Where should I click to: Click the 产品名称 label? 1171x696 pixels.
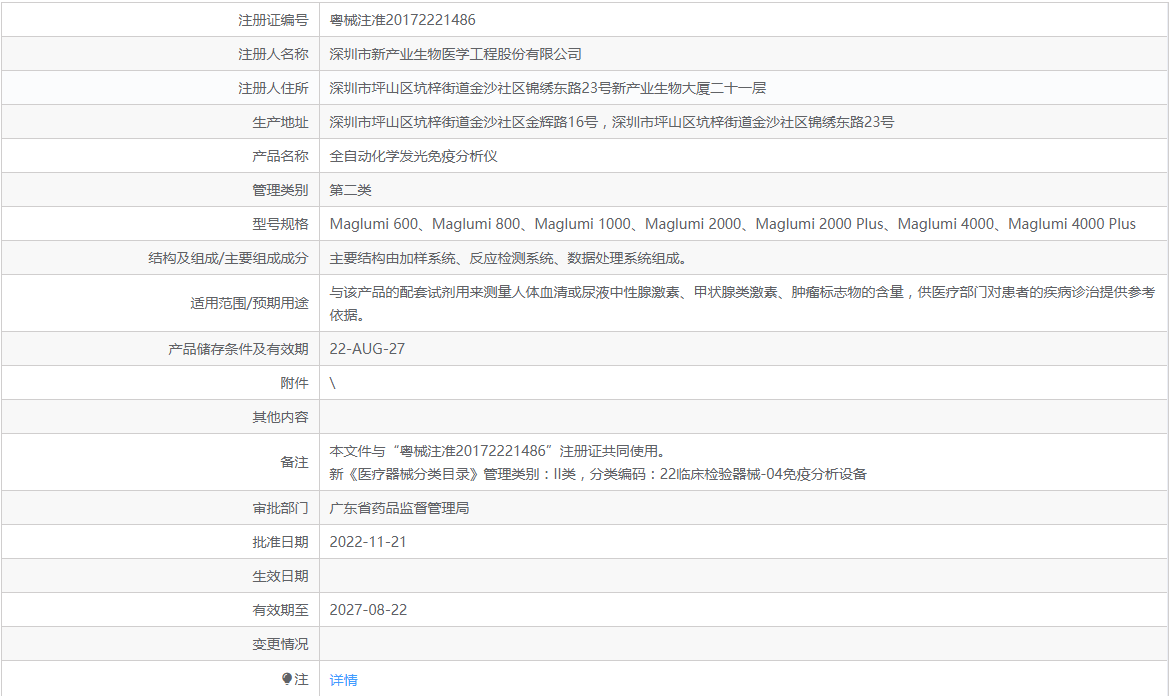[x=280, y=156]
